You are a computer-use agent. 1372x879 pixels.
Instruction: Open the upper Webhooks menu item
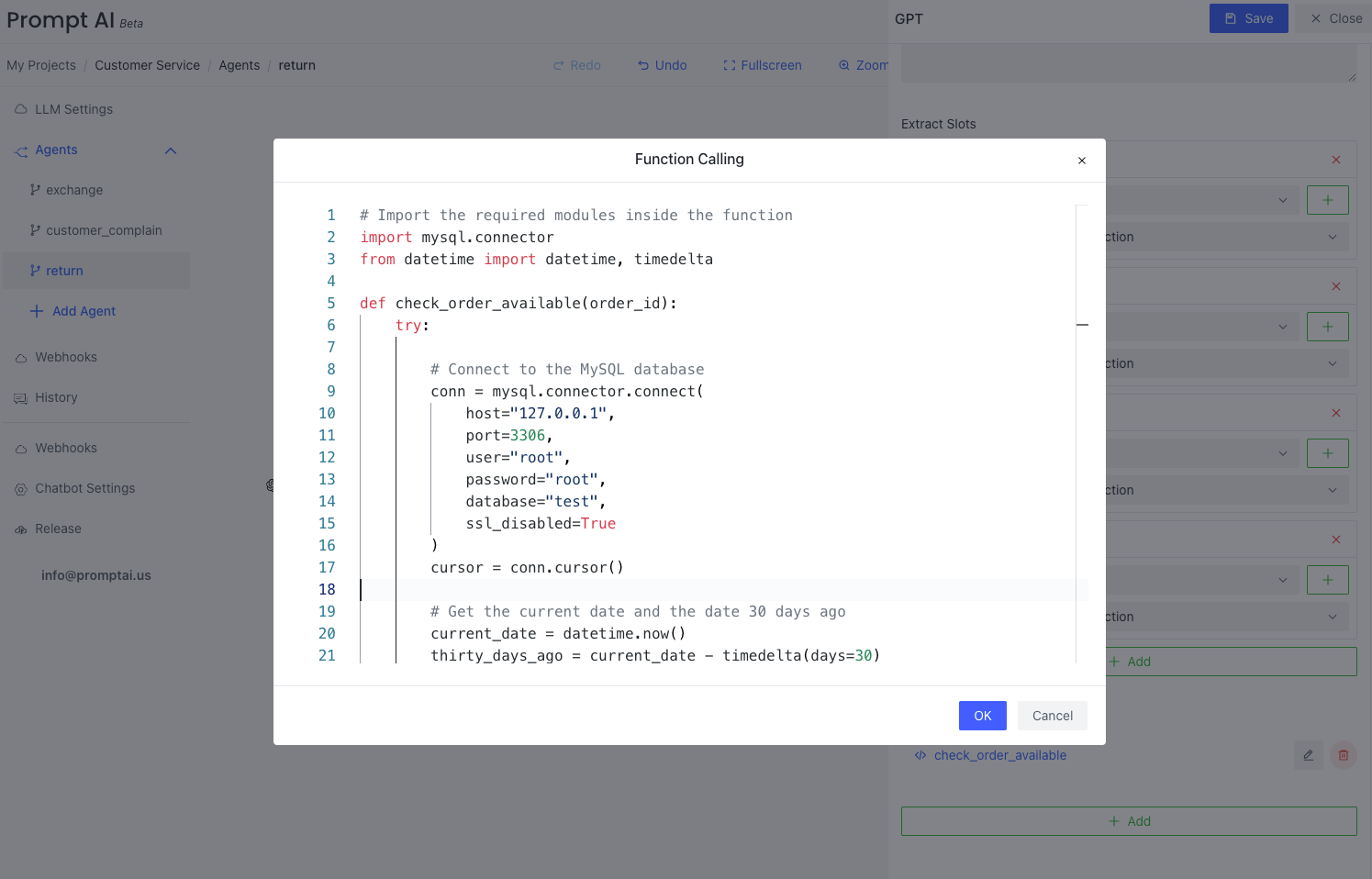point(66,357)
